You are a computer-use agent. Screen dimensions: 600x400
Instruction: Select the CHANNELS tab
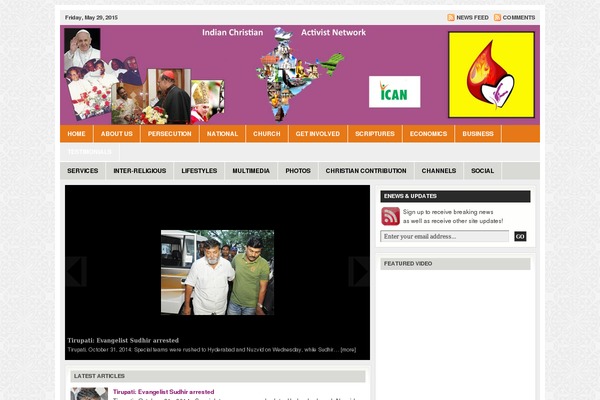pos(439,171)
